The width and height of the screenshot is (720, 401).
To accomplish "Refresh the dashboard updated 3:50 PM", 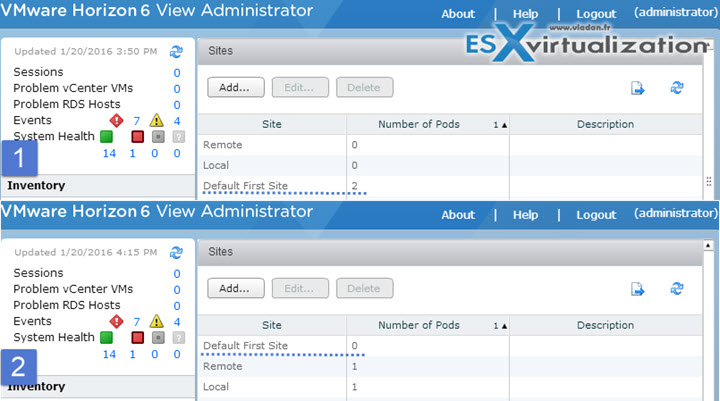I will [176, 51].
